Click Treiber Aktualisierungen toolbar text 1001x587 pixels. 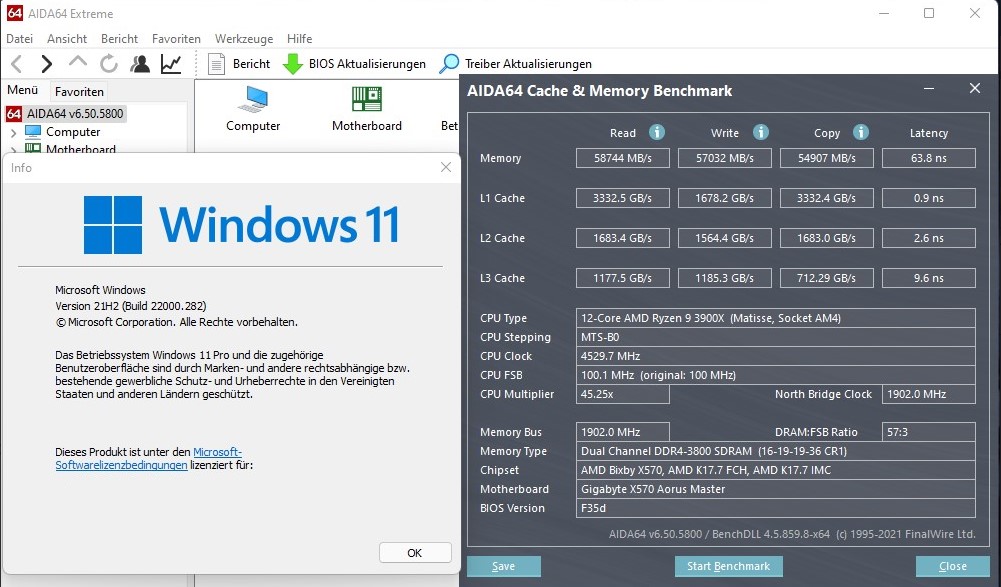coord(528,64)
